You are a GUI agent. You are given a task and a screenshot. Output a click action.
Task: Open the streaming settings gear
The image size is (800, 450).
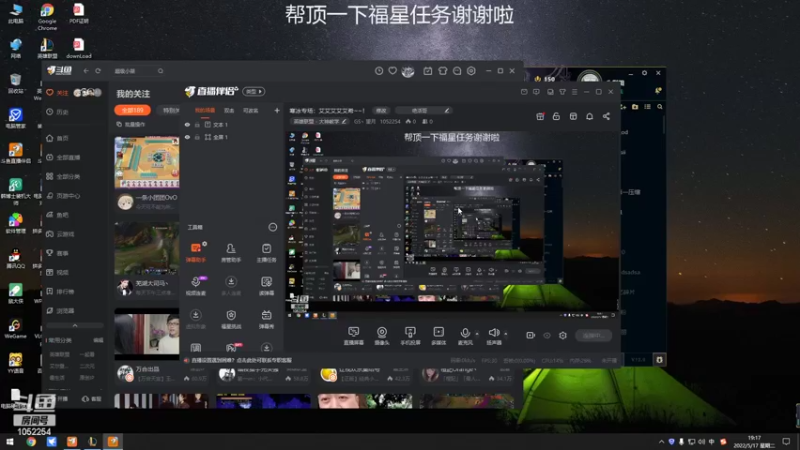(x=563, y=335)
